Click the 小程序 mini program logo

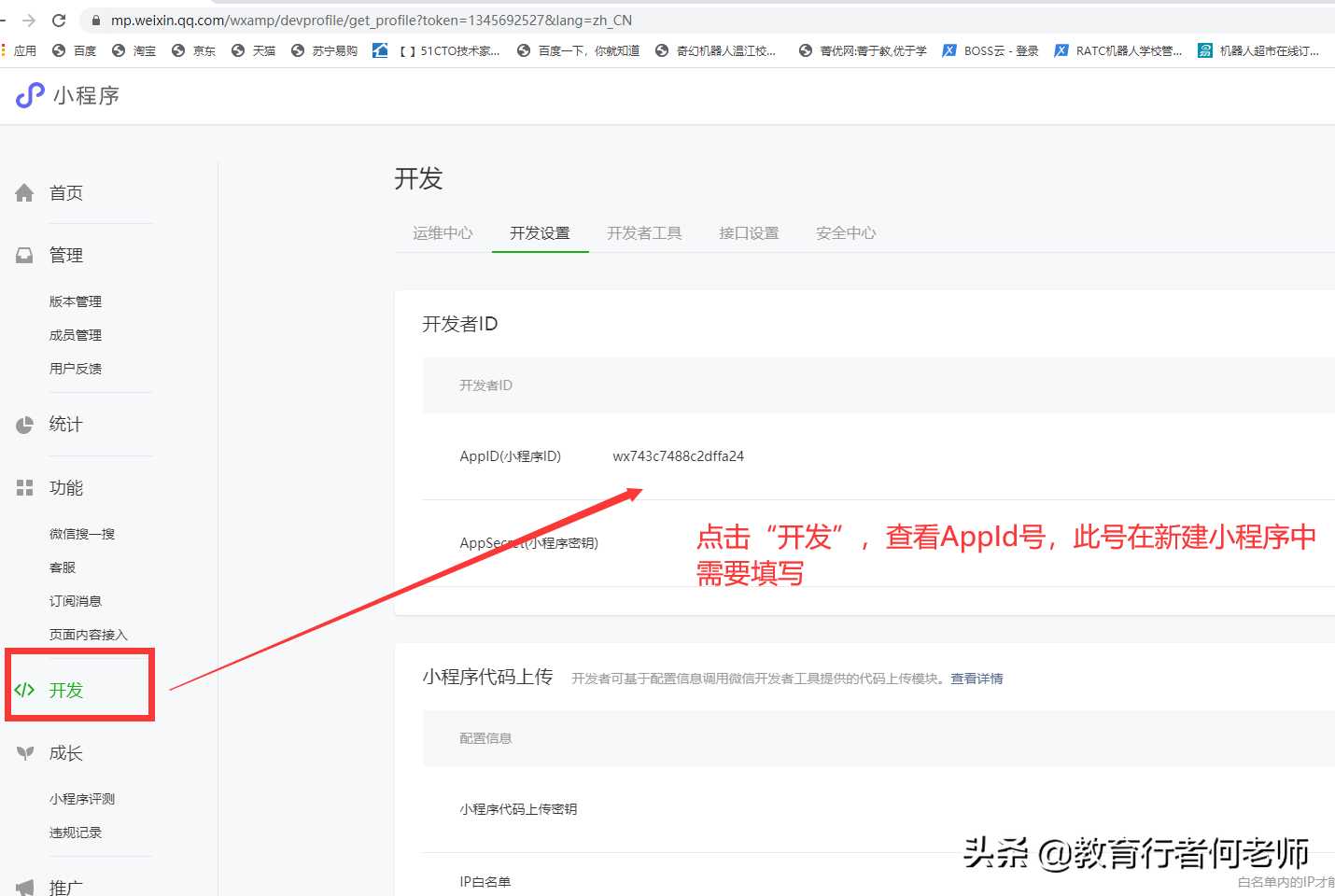tap(67, 95)
